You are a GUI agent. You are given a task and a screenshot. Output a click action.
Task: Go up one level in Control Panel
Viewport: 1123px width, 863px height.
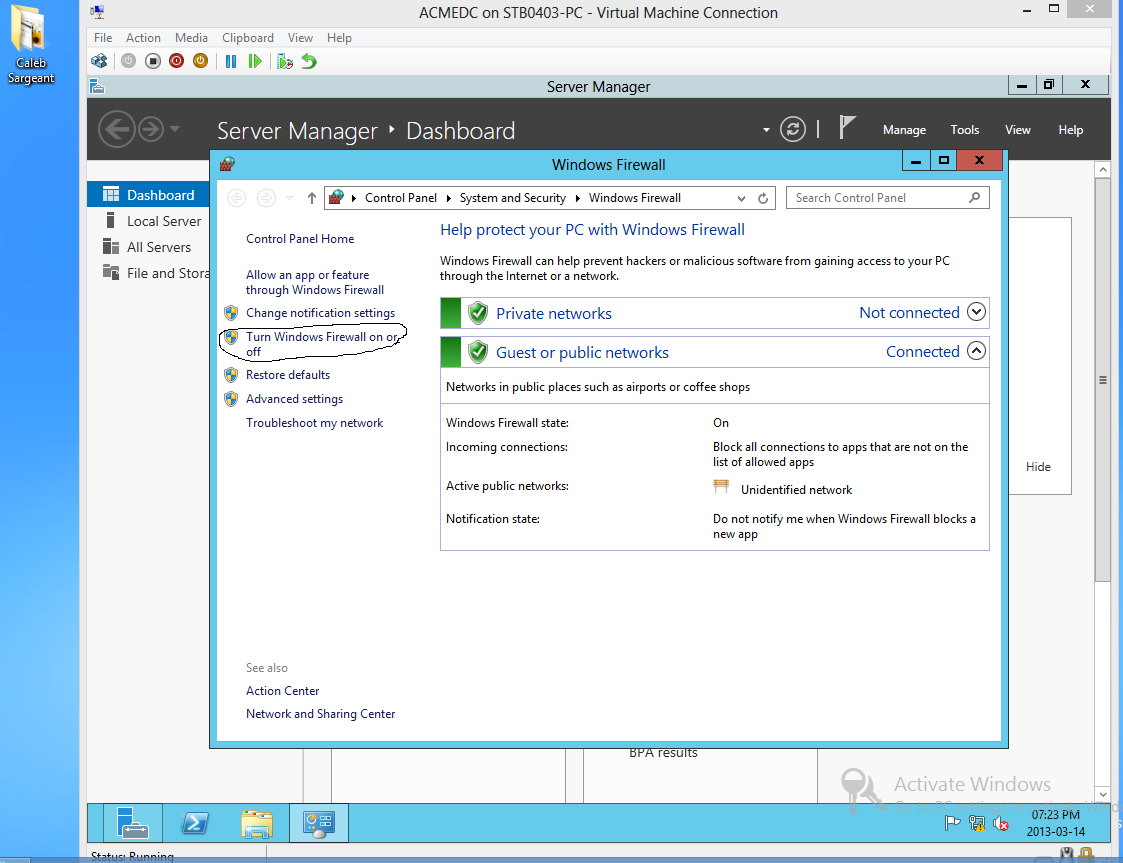pyautogui.click(x=312, y=198)
